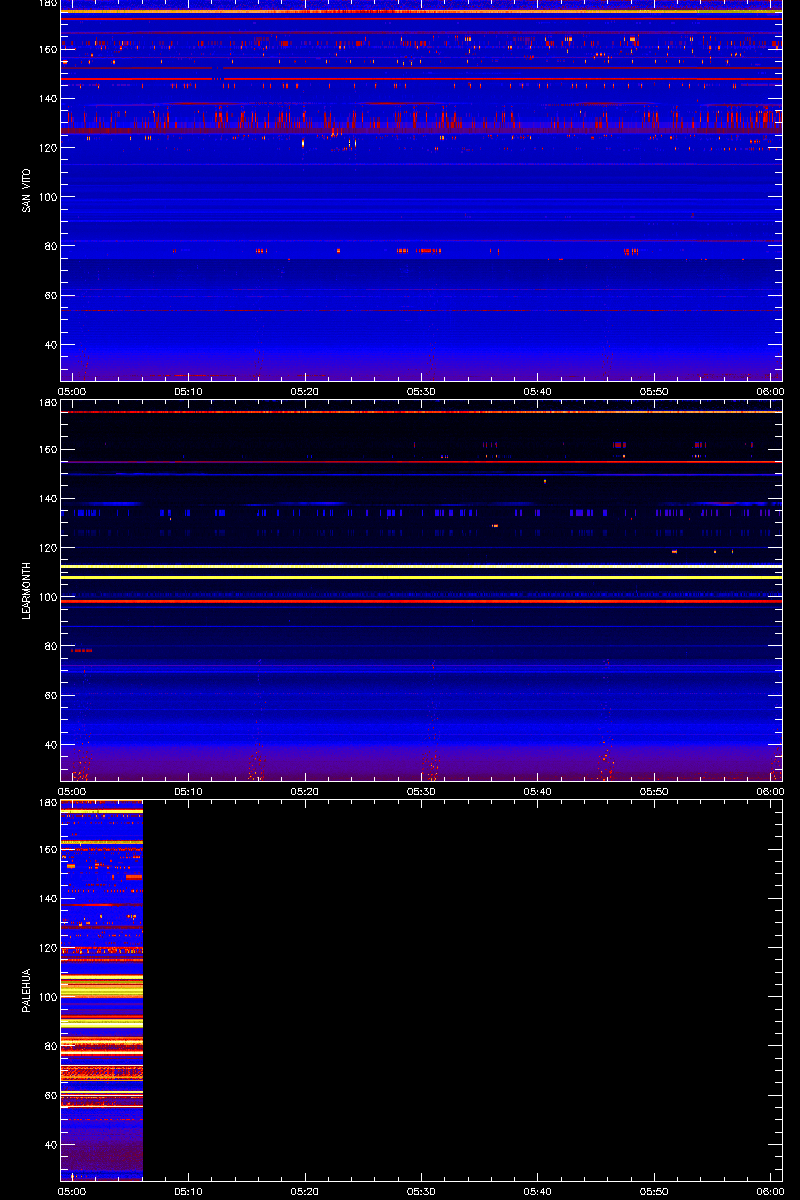Viewport: 800px width, 1200px height.
Task: Click the LEARMONTH station label
Action: 26,590
